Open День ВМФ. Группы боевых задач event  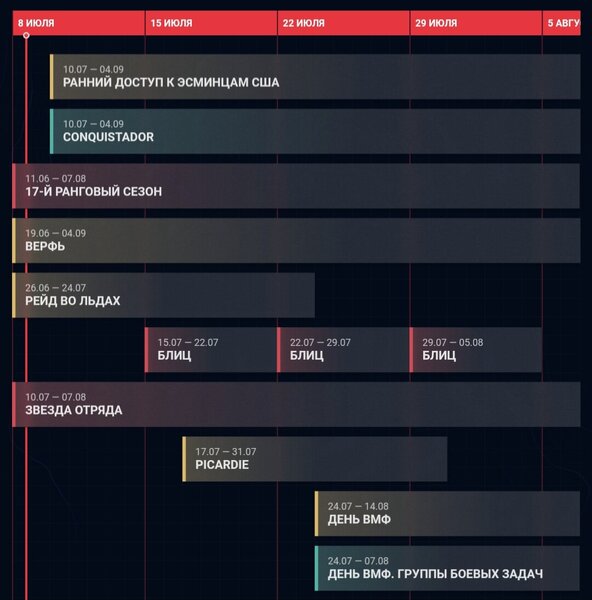coord(447,569)
